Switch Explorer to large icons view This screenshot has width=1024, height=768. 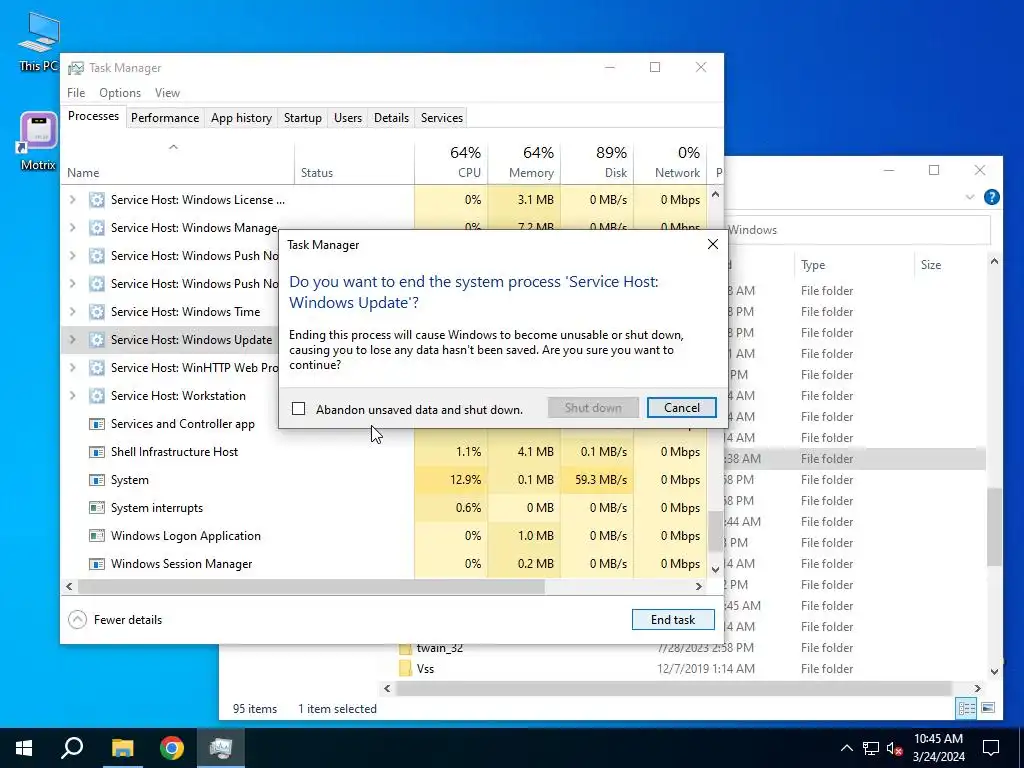click(987, 709)
